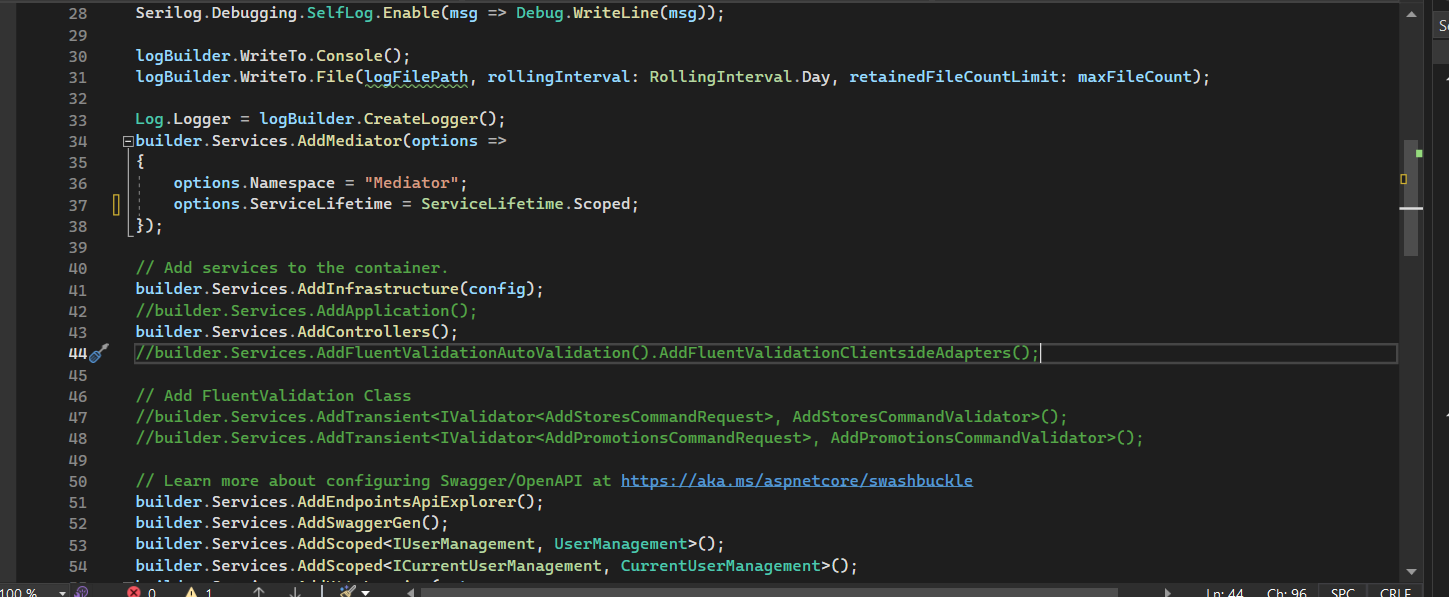Click AddFluentValidationClientsideAdapters on line 44
Image resolution: width=1449 pixels, height=597 pixels.
[834, 353]
